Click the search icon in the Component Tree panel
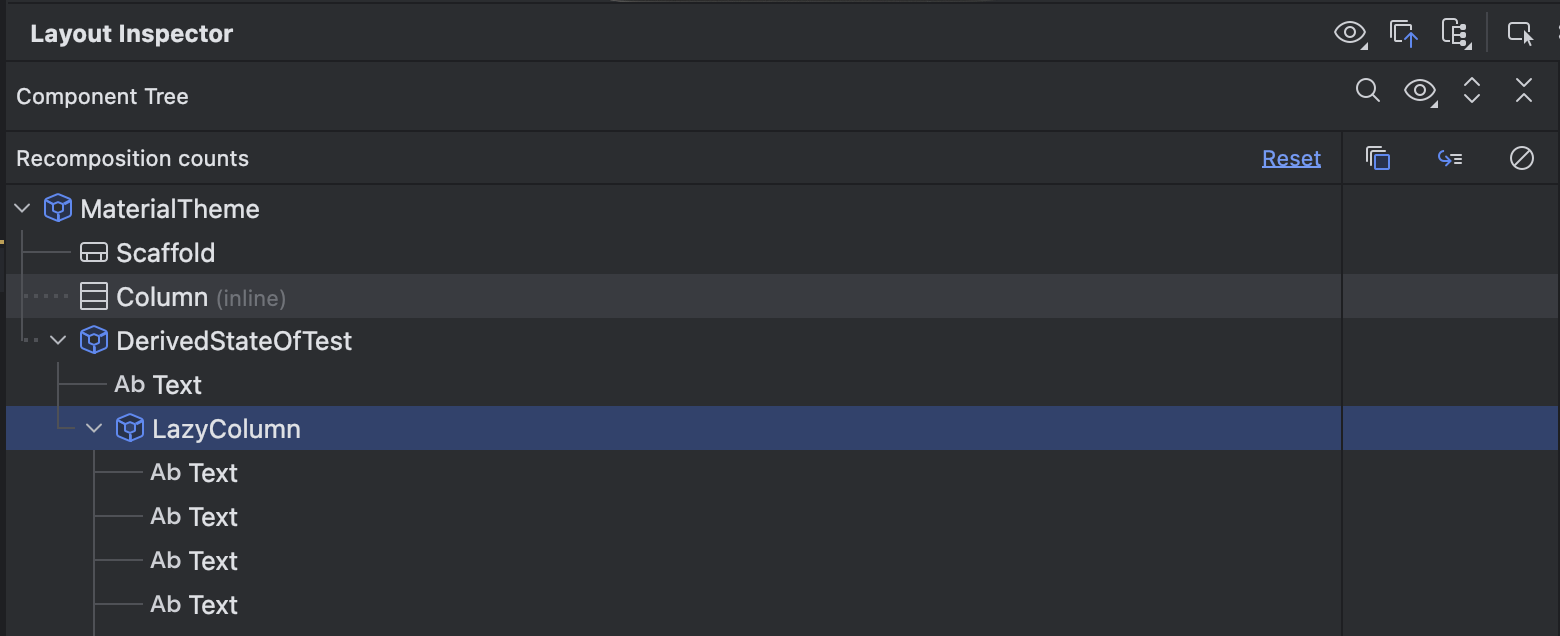 pyautogui.click(x=1367, y=91)
